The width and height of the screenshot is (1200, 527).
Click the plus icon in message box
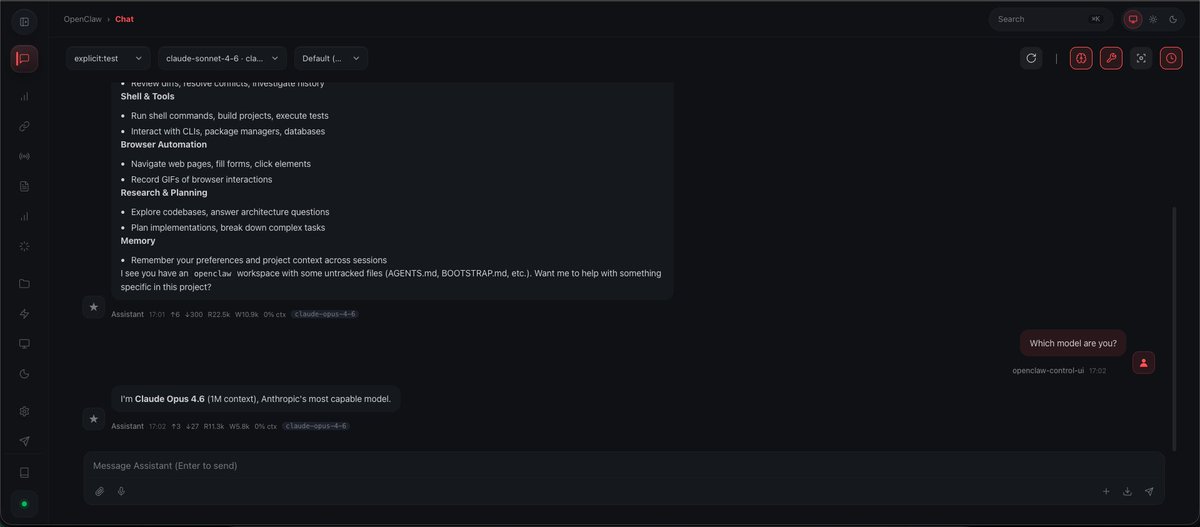point(1106,491)
